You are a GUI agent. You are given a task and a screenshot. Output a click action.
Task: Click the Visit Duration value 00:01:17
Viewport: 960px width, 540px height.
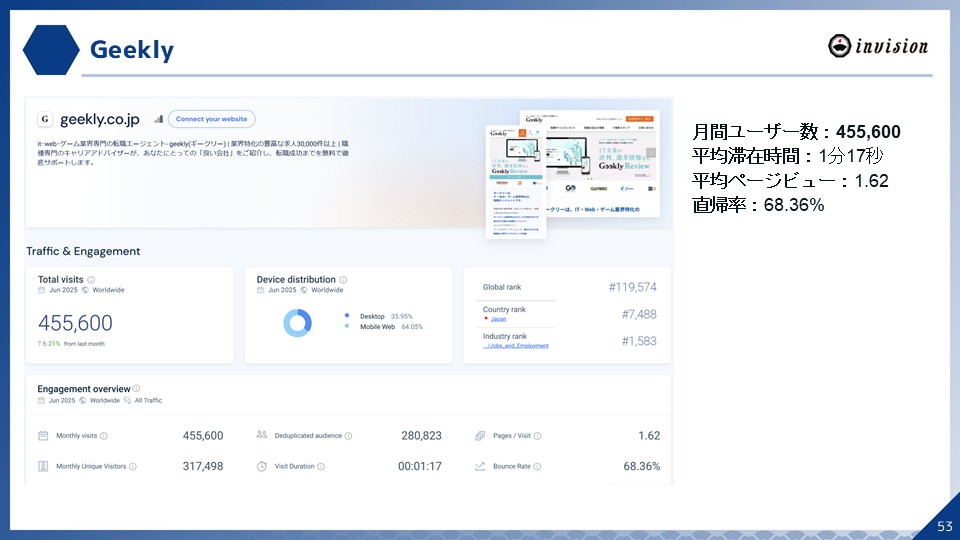pos(419,467)
